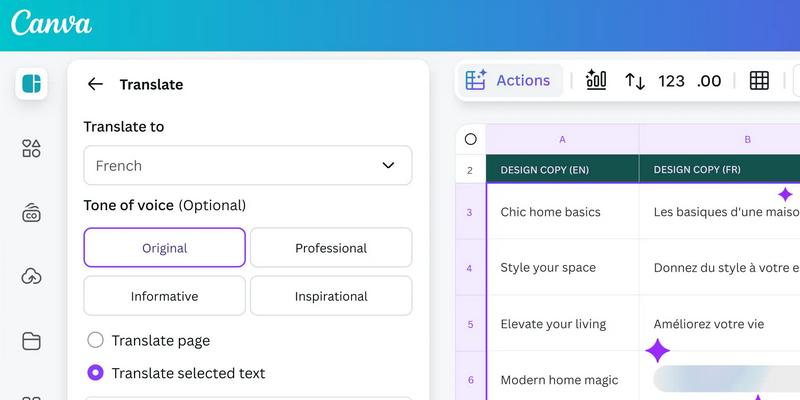Screen dimensions: 800x400
Task: Open the Design templates sidebar icon
Action: [x=31, y=84]
